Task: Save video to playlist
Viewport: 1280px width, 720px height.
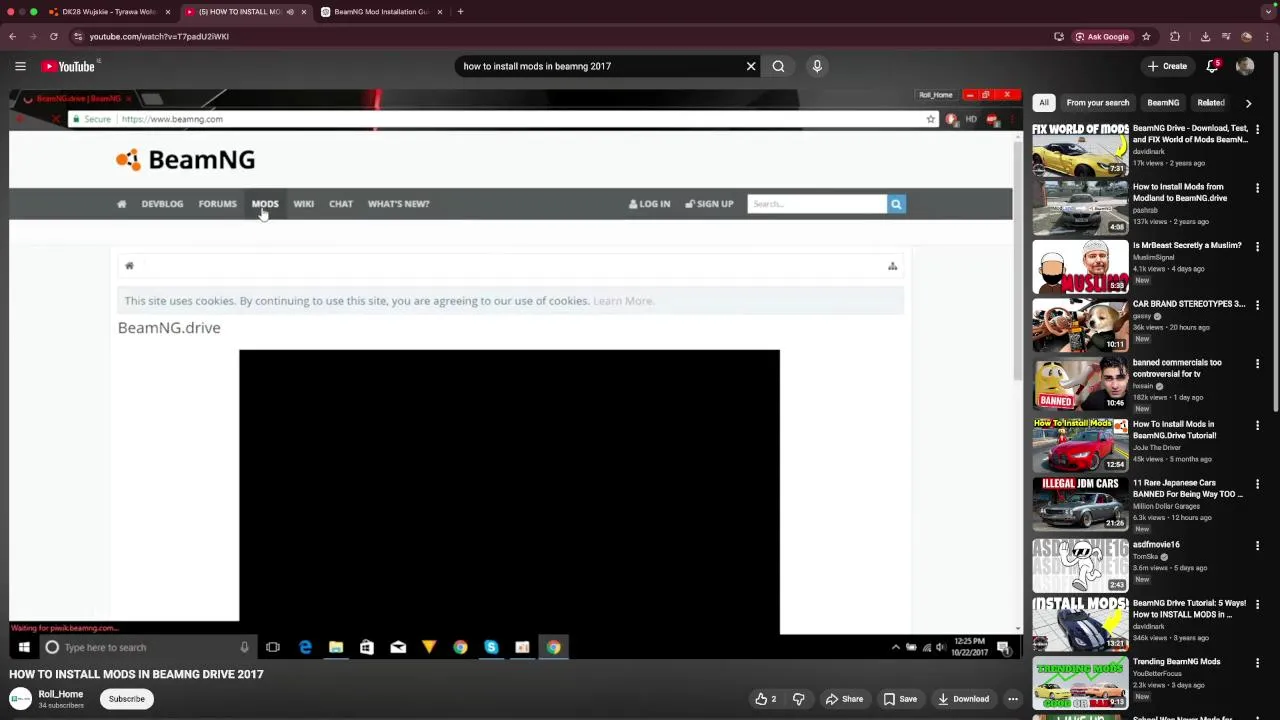Action: coord(900,699)
